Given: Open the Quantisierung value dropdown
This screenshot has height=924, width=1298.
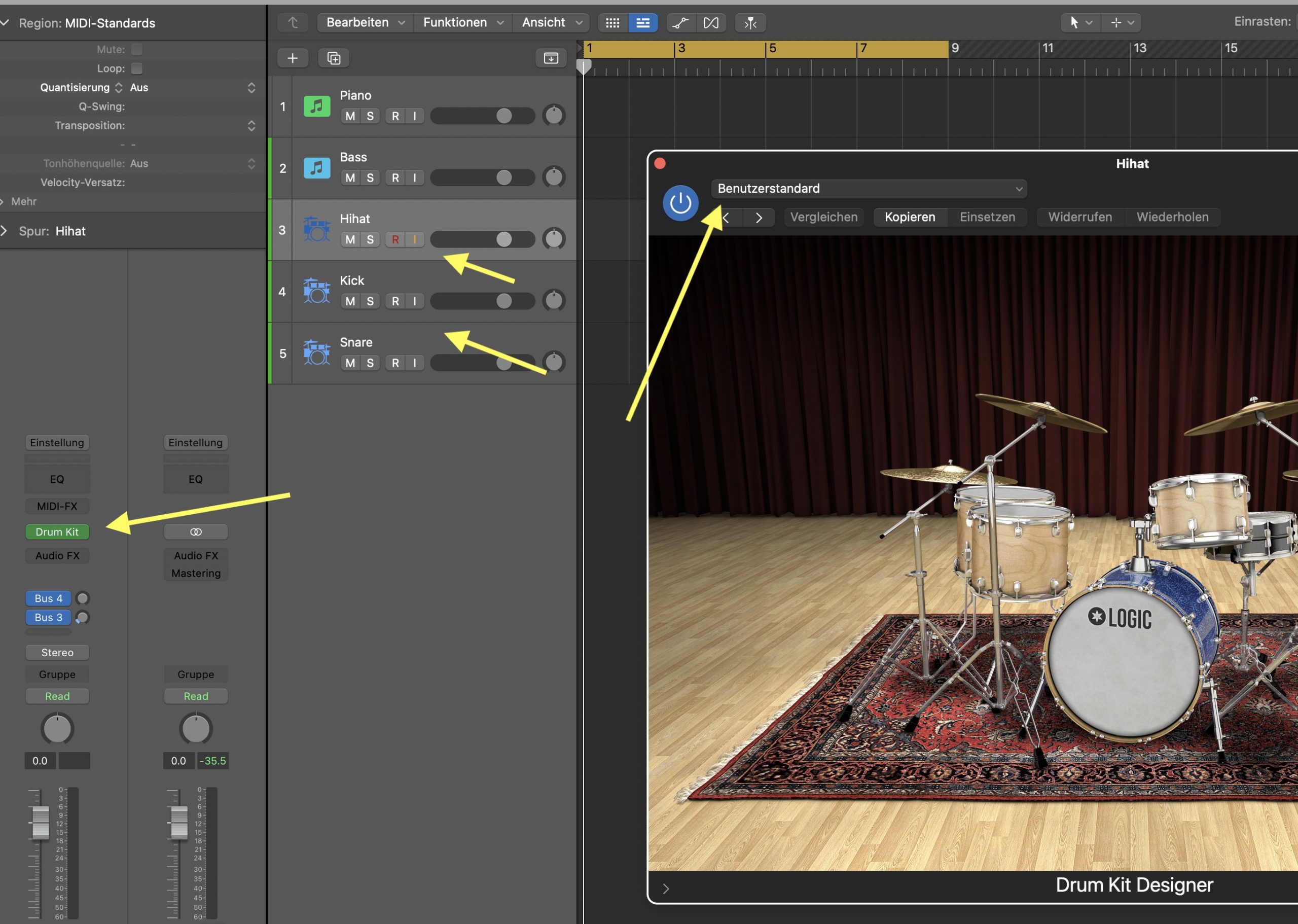Looking at the screenshot, I should coord(193,88).
